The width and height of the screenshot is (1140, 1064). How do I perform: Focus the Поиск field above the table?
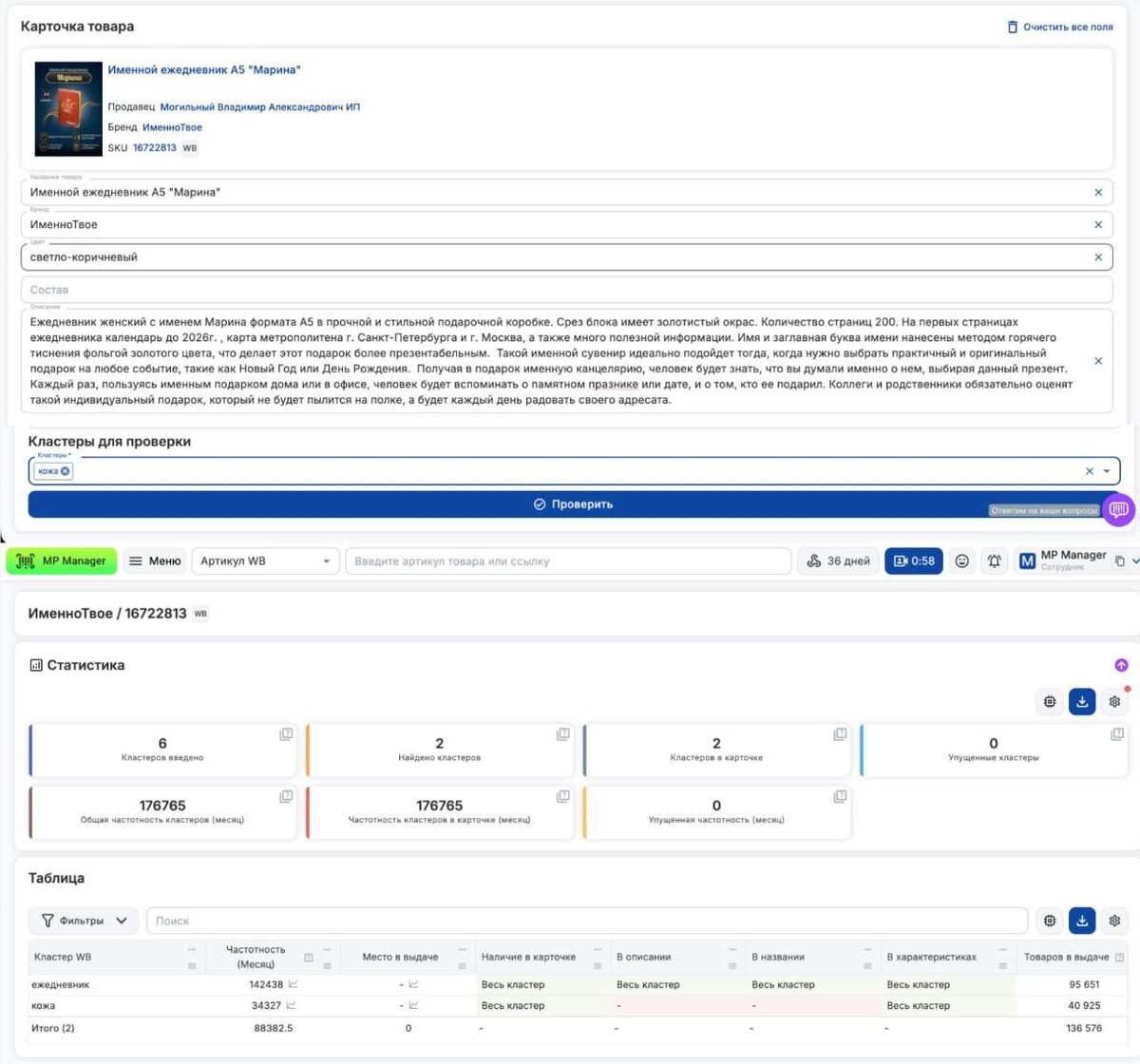click(x=587, y=920)
